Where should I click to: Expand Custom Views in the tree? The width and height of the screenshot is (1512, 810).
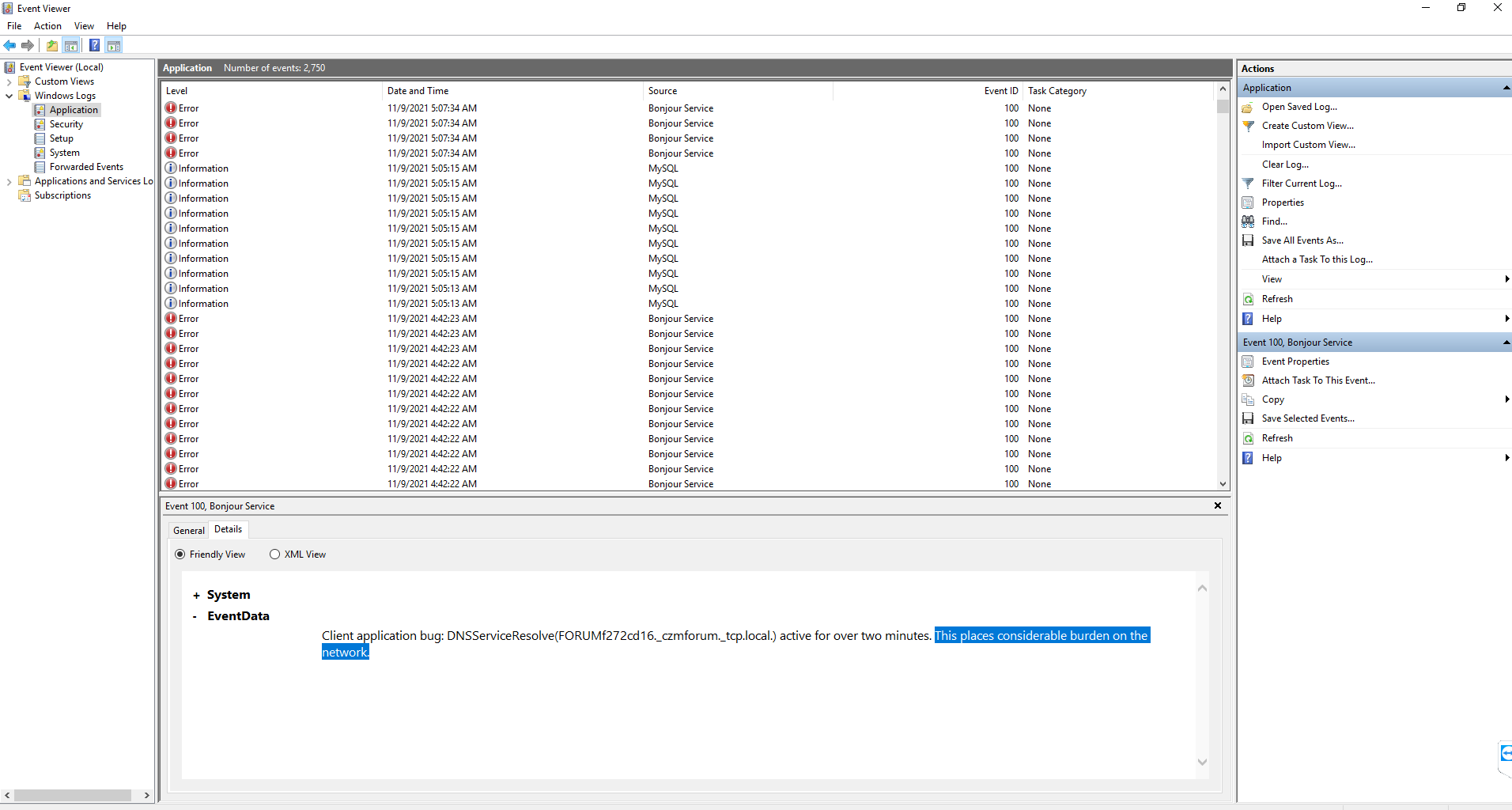point(9,81)
